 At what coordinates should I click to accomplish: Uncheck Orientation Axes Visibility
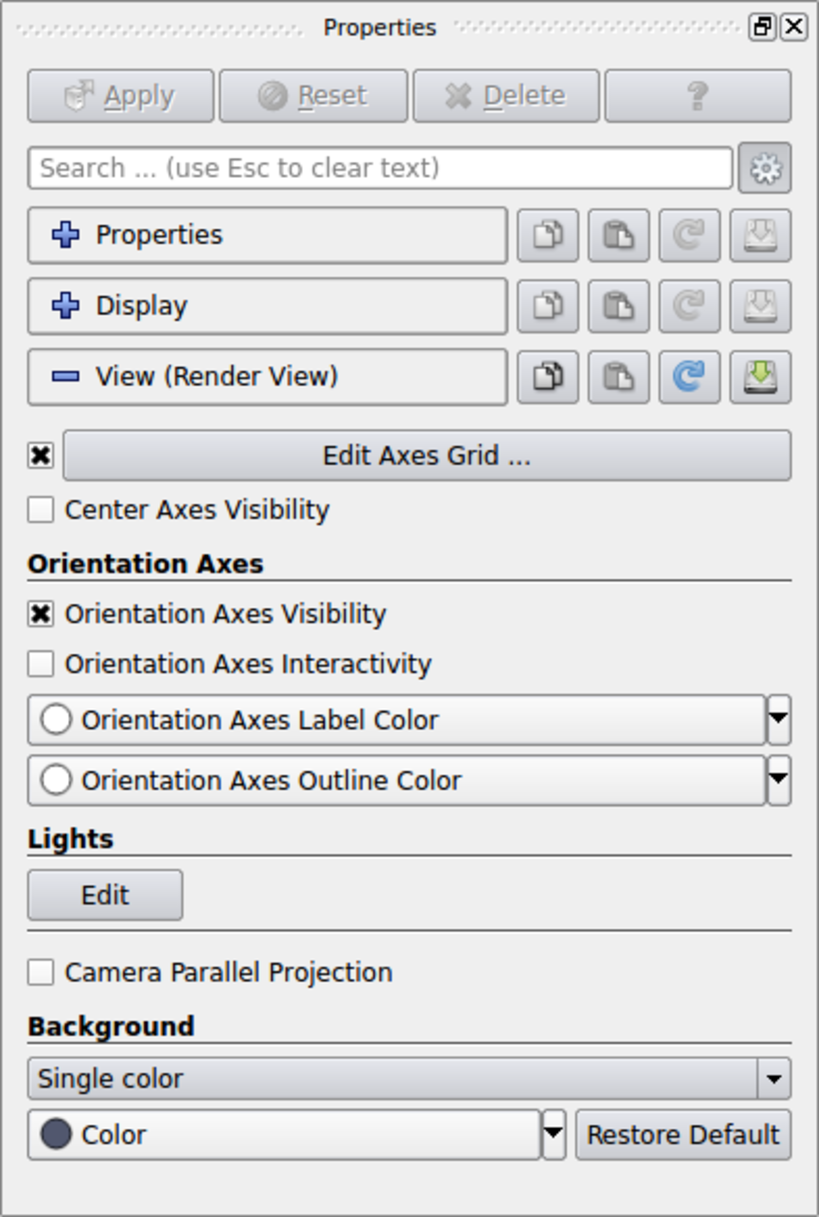(x=41, y=614)
